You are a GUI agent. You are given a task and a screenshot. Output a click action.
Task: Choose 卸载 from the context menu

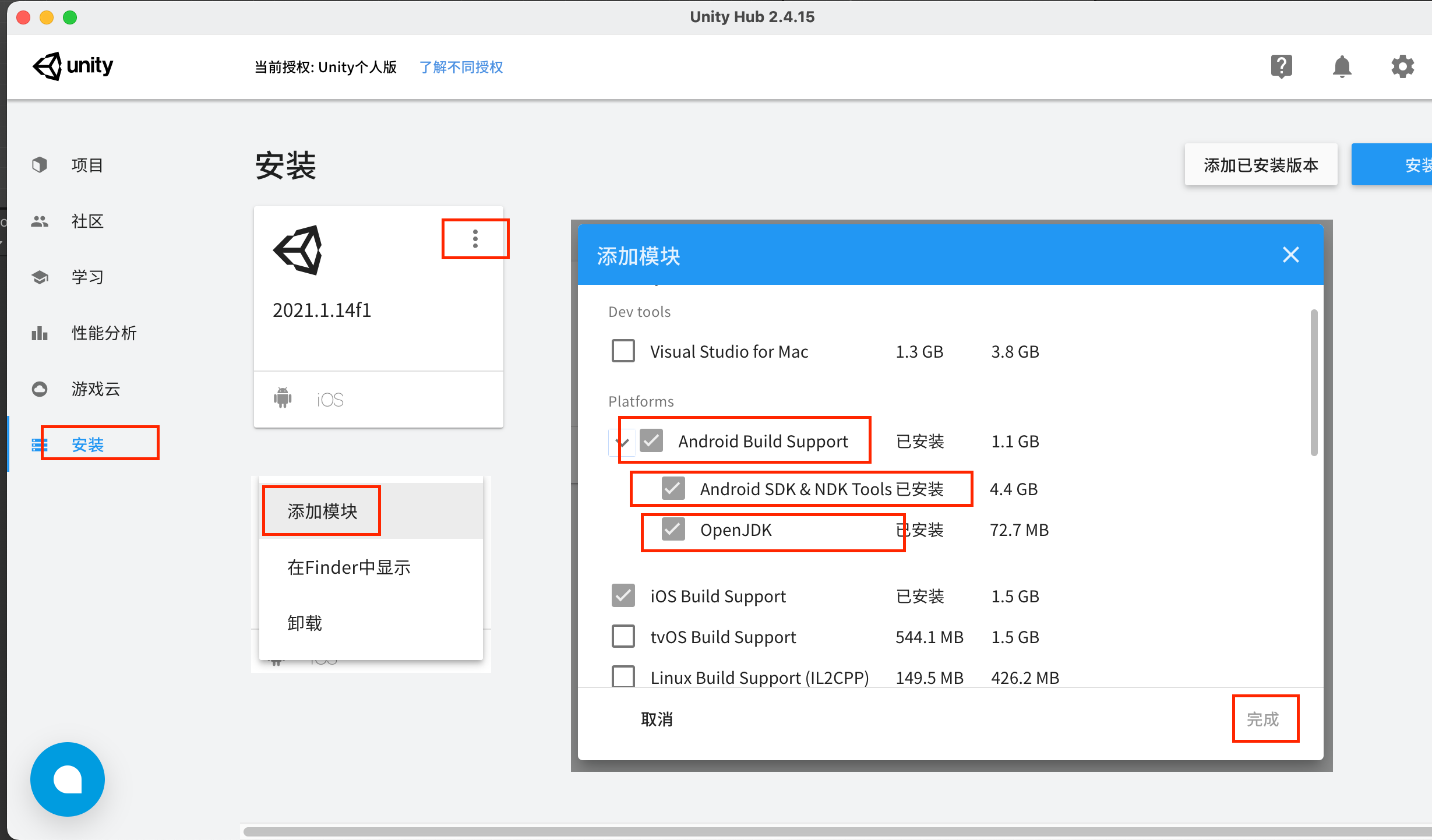click(304, 622)
